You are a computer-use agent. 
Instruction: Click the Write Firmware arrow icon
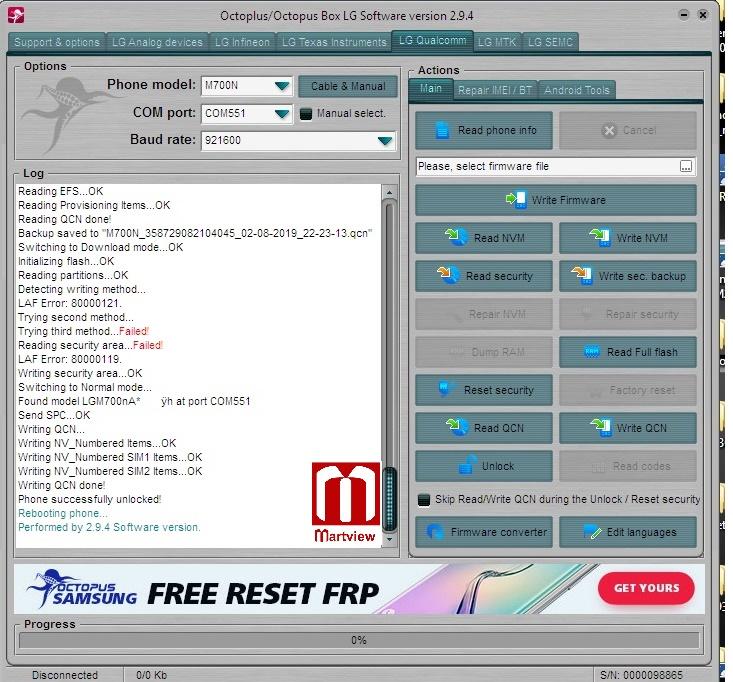517,200
